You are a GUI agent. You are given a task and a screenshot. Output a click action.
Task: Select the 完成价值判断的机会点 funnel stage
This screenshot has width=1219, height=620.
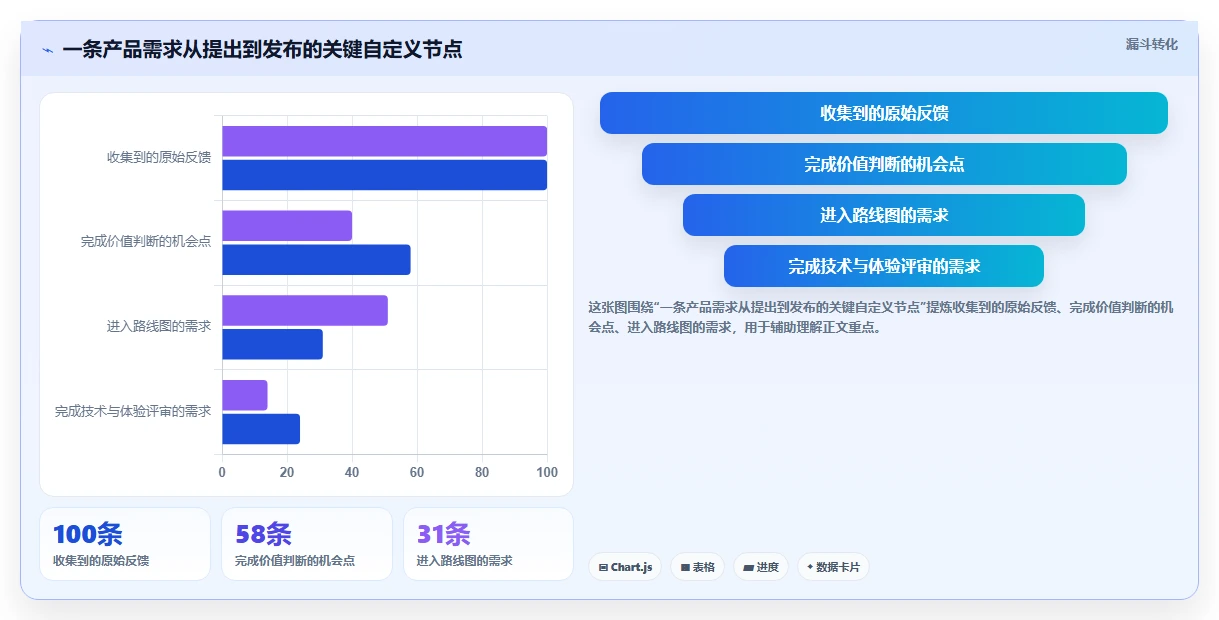(884, 164)
